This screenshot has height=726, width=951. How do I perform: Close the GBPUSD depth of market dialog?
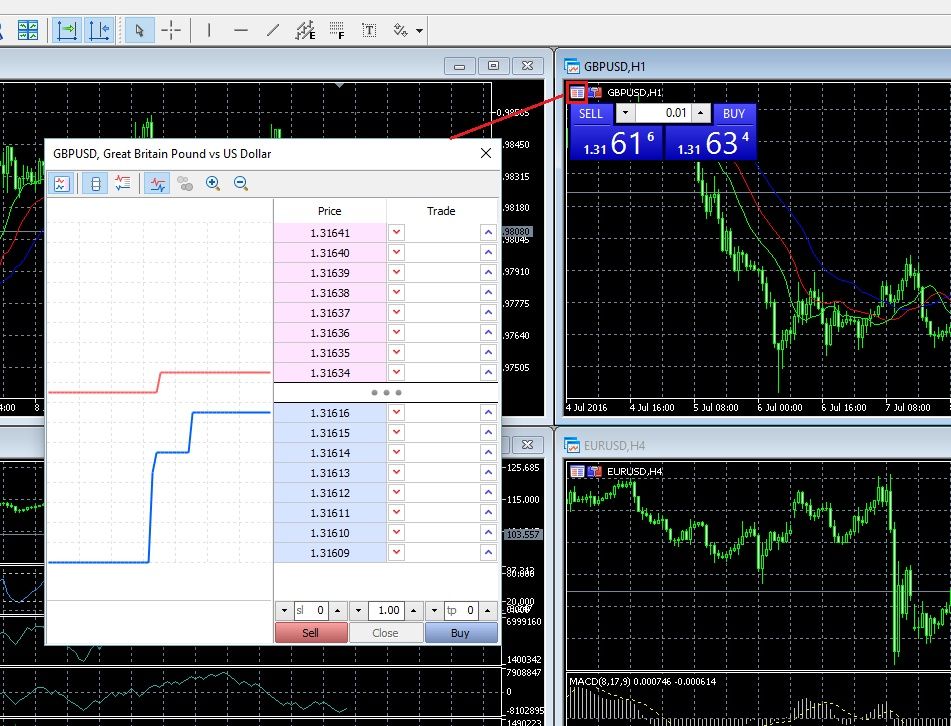coord(486,153)
